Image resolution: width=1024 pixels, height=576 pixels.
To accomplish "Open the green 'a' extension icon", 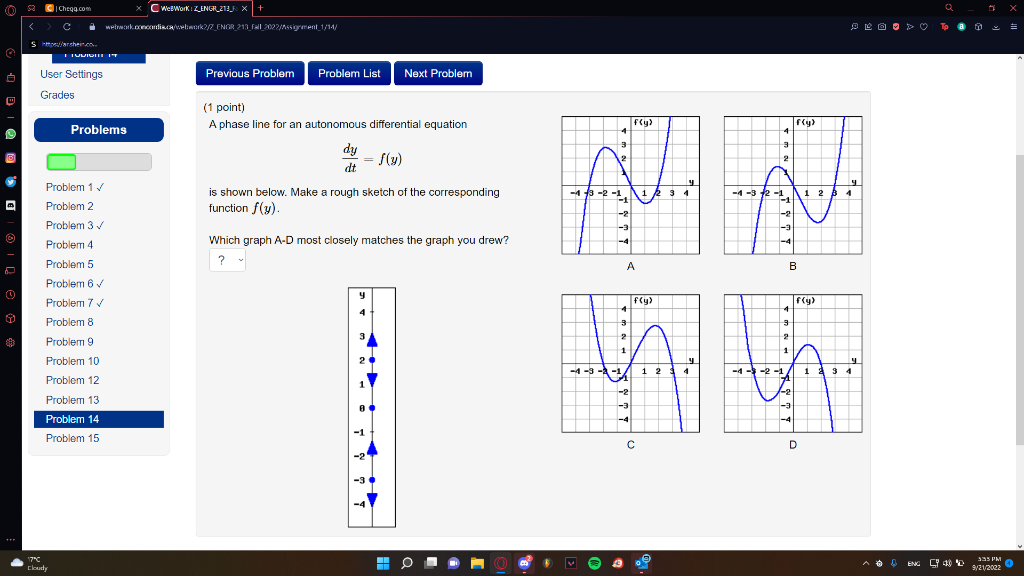I will 961,27.
